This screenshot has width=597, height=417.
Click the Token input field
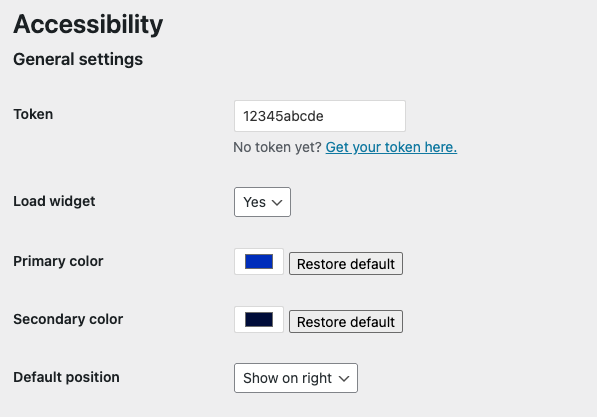coord(320,116)
